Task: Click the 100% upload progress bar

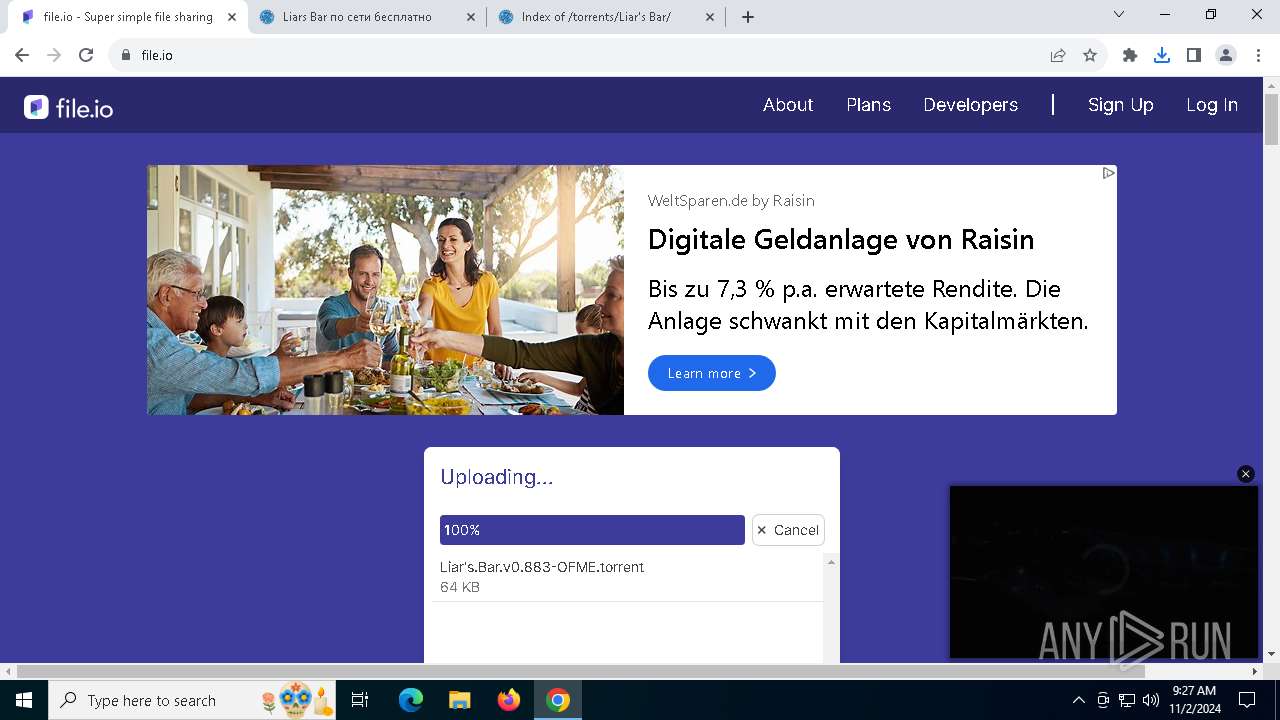Action: pyautogui.click(x=592, y=530)
